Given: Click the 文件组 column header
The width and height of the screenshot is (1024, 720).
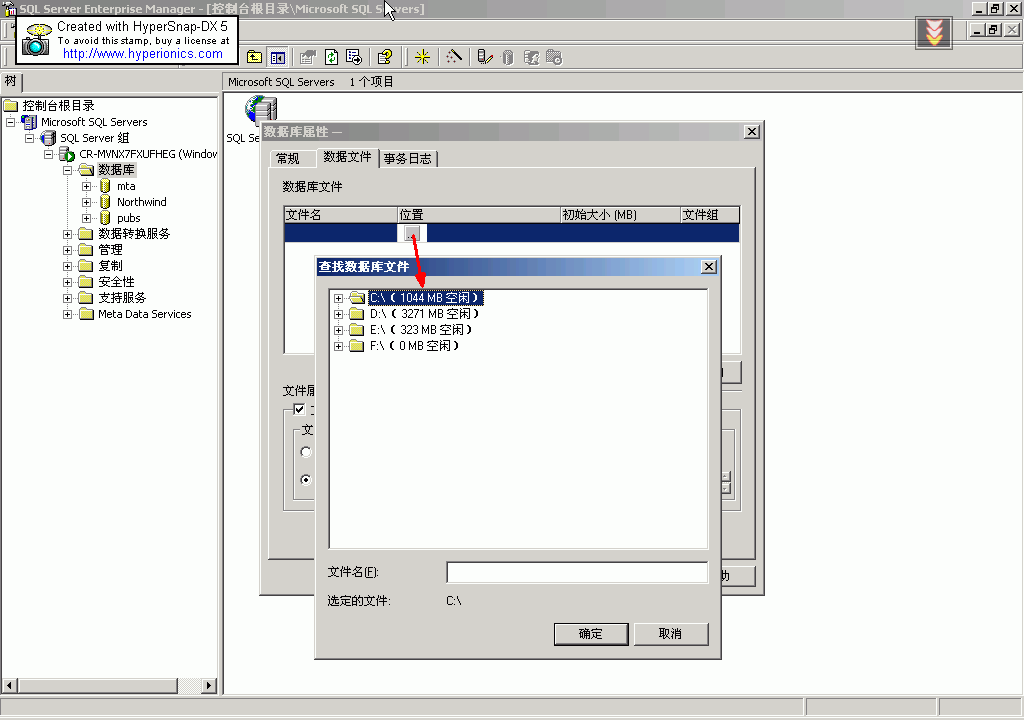Looking at the screenshot, I should (x=710, y=215).
